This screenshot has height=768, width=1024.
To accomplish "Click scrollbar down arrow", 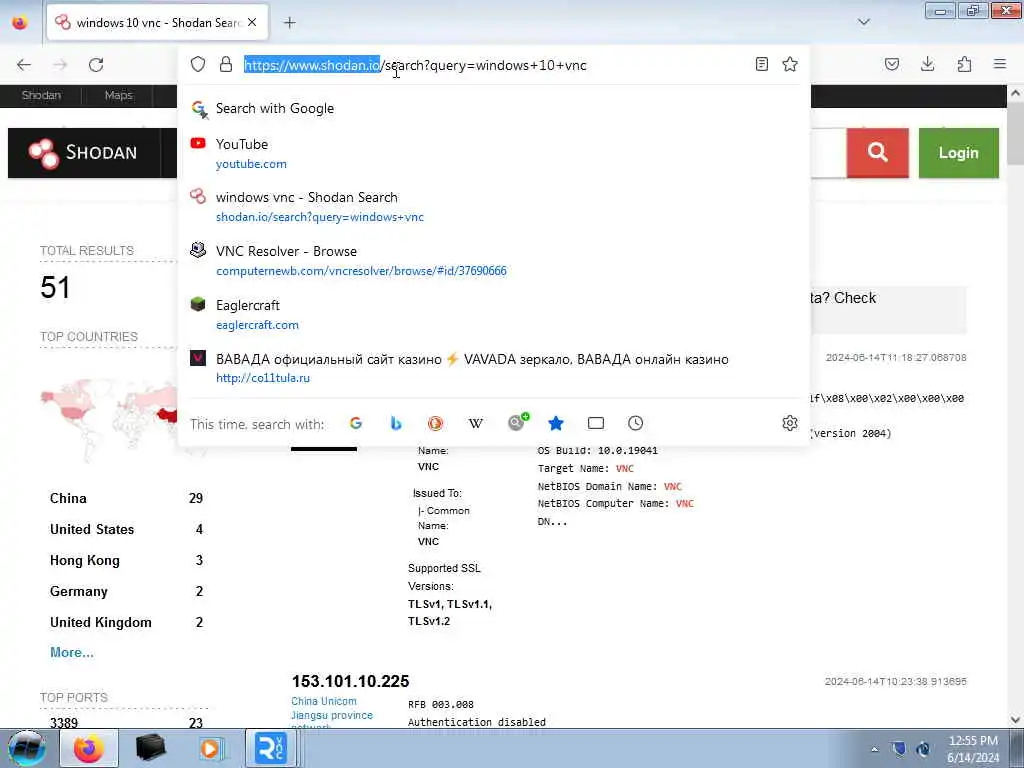I will point(1015,720).
